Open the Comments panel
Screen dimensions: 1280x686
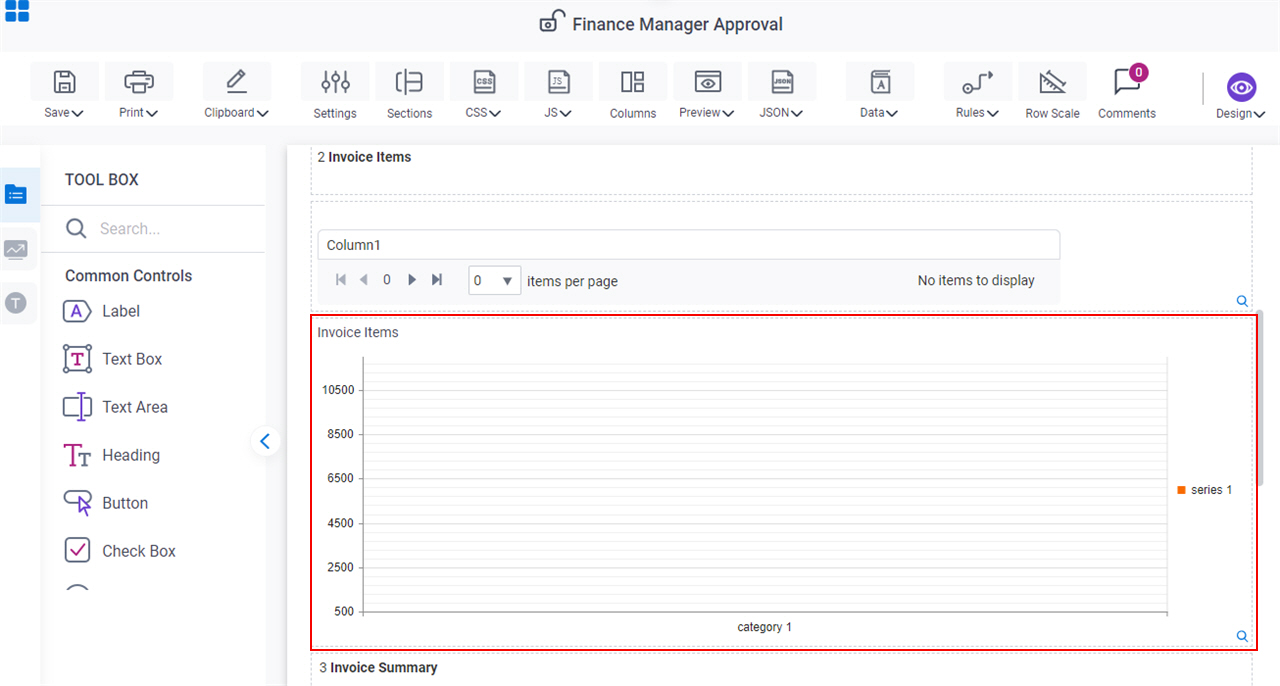1127,81
